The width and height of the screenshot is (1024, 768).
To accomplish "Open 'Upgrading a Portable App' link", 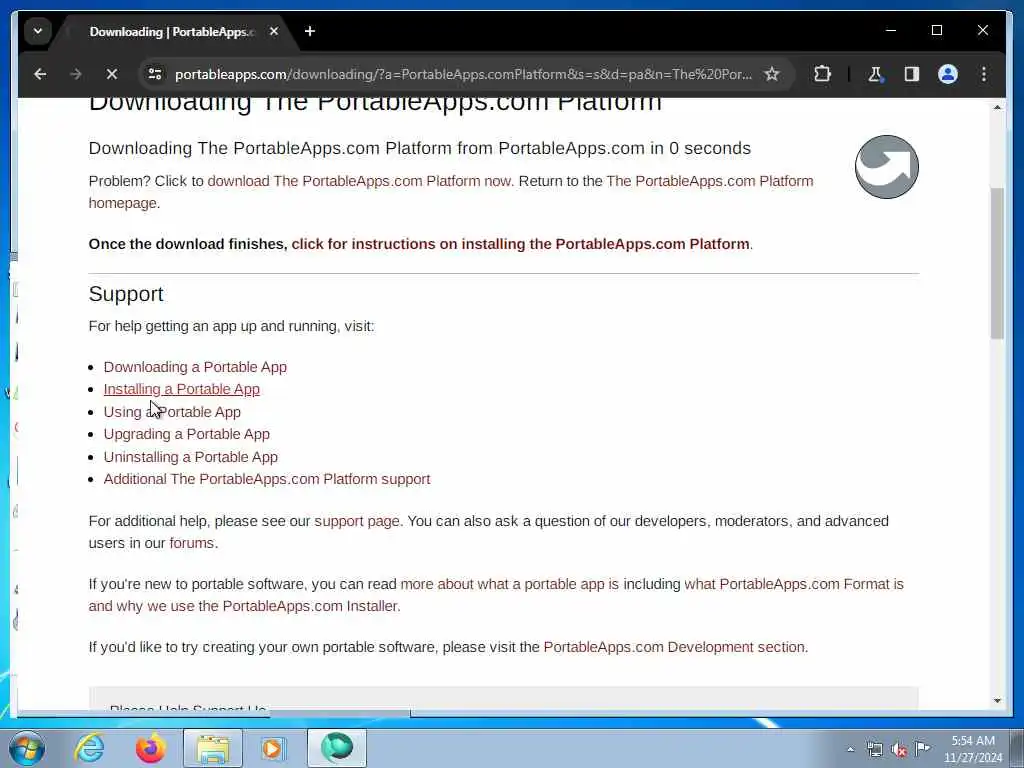I will coord(186,434).
